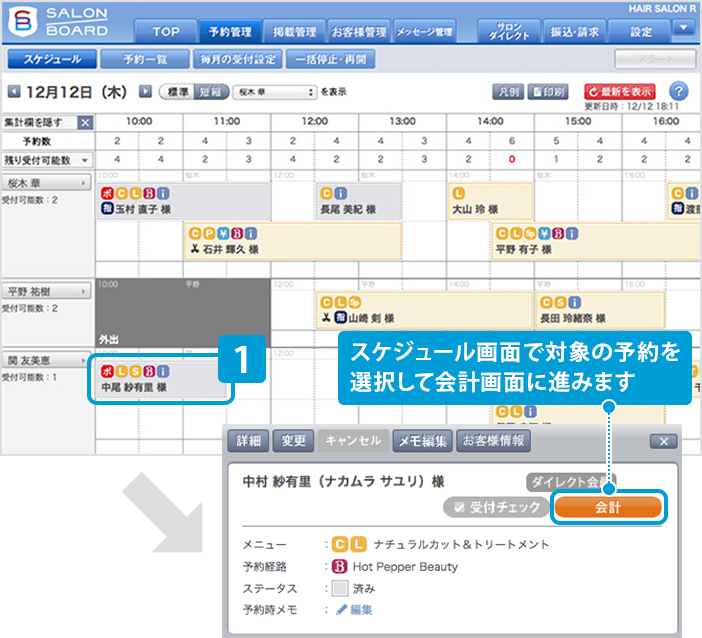Click the L menu icon in popup
Image resolution: width=702 pixels, height=638 pixels.
[x=358, y=544]
